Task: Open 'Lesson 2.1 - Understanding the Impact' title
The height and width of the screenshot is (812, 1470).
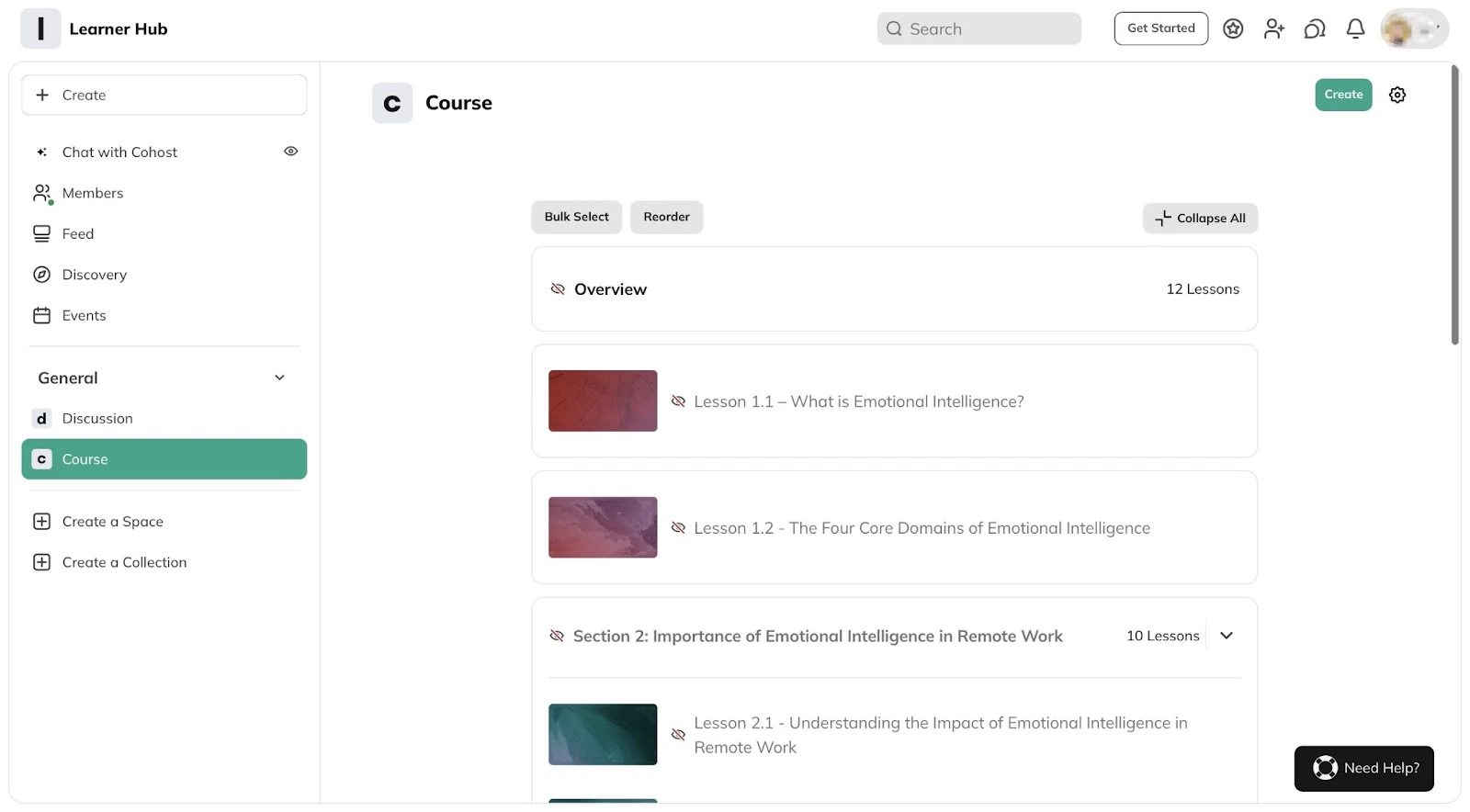Action: [x=941, y=735]
